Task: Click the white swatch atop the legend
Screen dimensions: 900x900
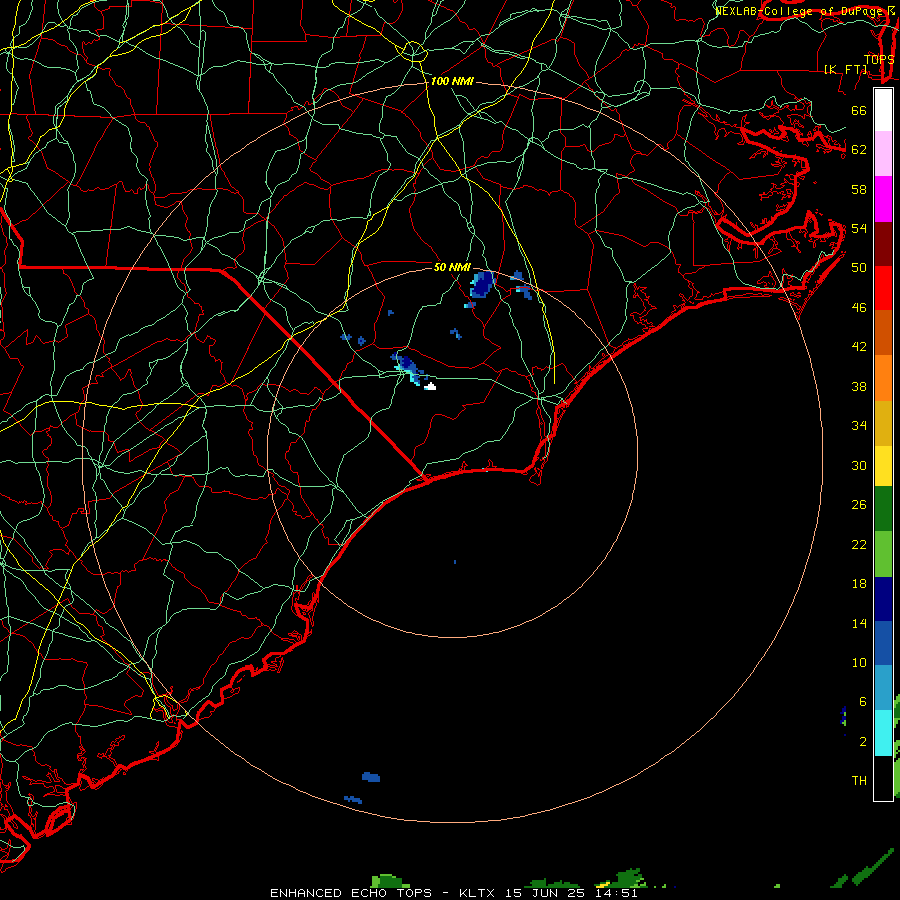Action: pyautogui.click(x=883, y=110)
